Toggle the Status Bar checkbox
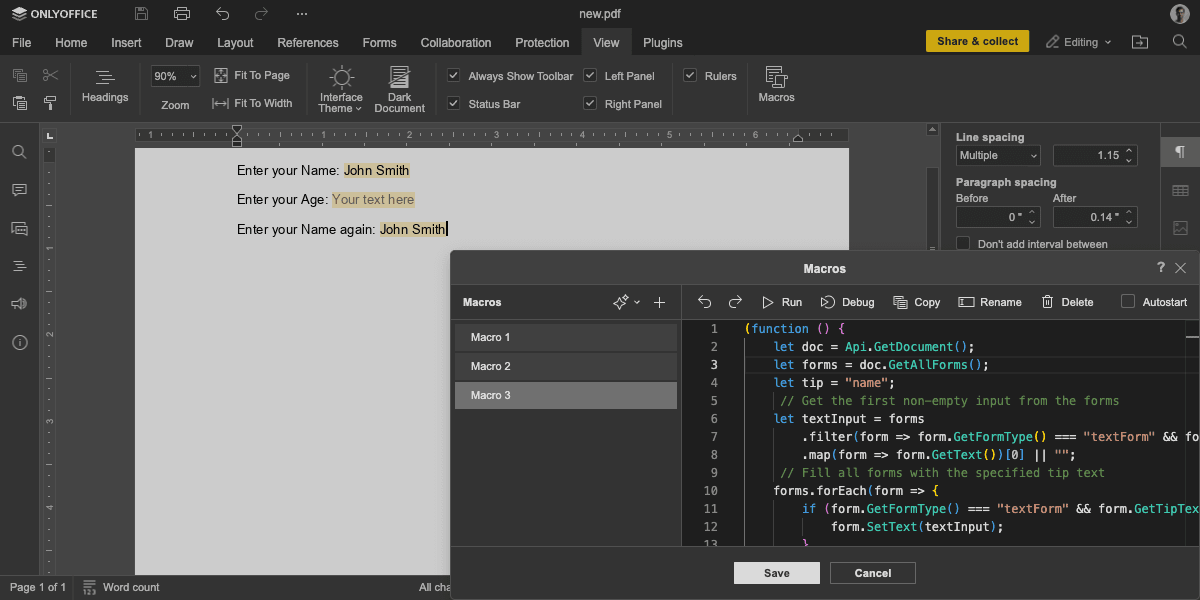The width and height of the screenshot is (1200, 600). [x=454, y=103]
